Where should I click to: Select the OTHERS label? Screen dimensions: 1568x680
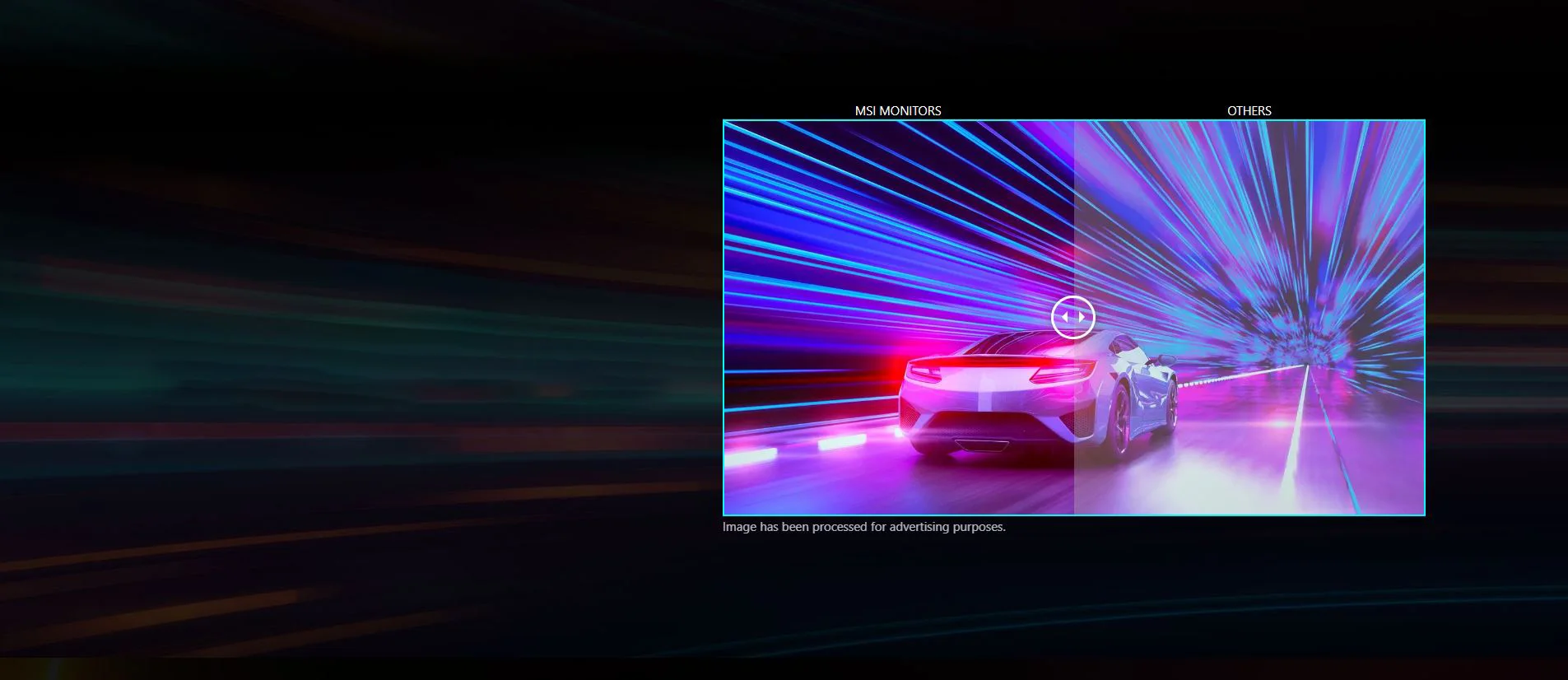[x=1249, y=110]
